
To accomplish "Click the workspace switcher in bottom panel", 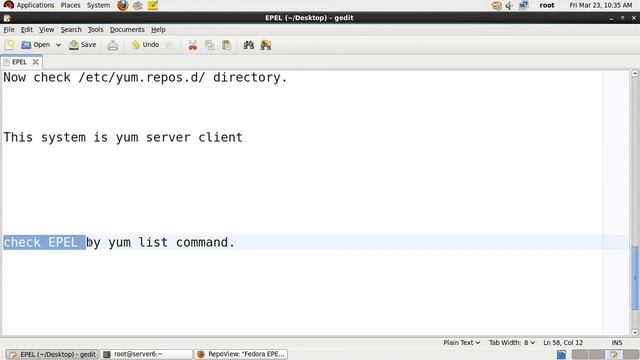I will (605, 354).
